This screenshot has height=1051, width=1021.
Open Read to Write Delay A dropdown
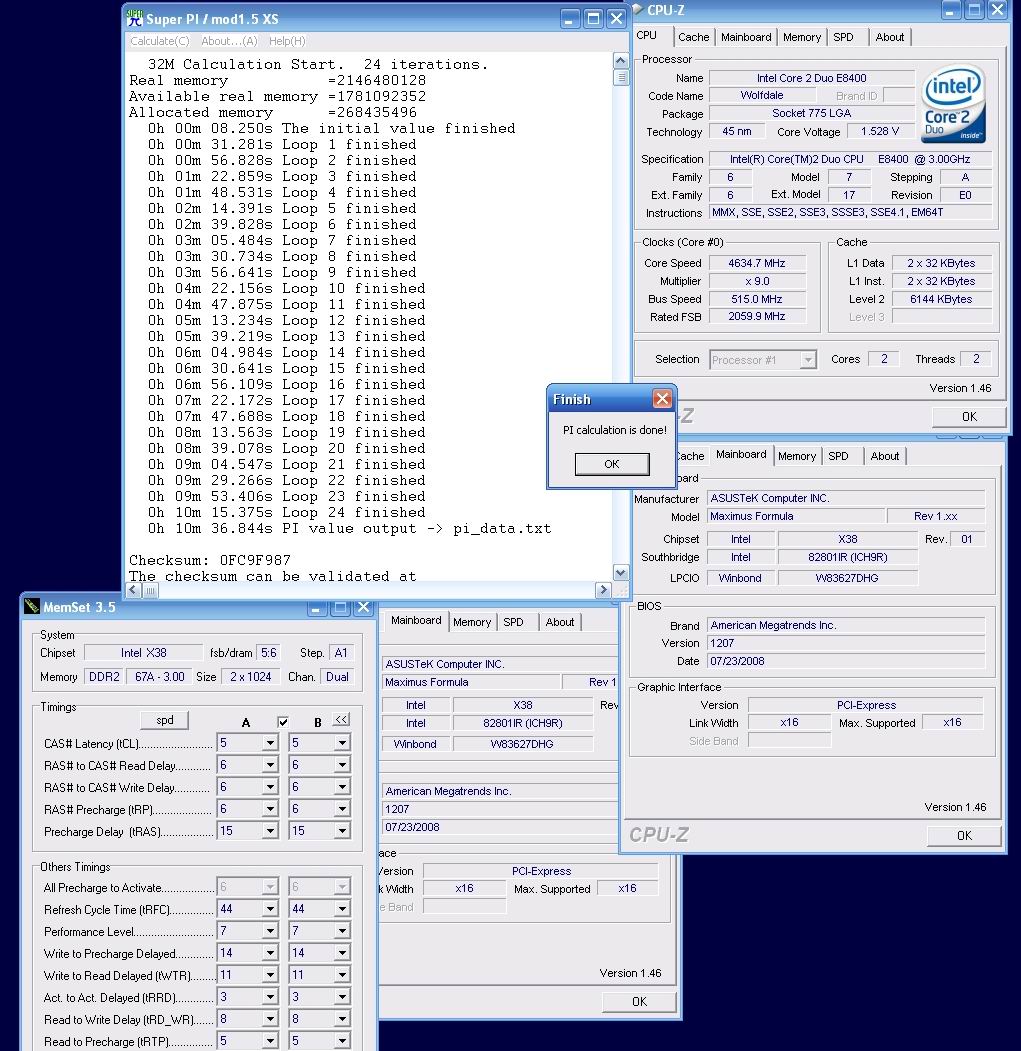click(270, 1019)
